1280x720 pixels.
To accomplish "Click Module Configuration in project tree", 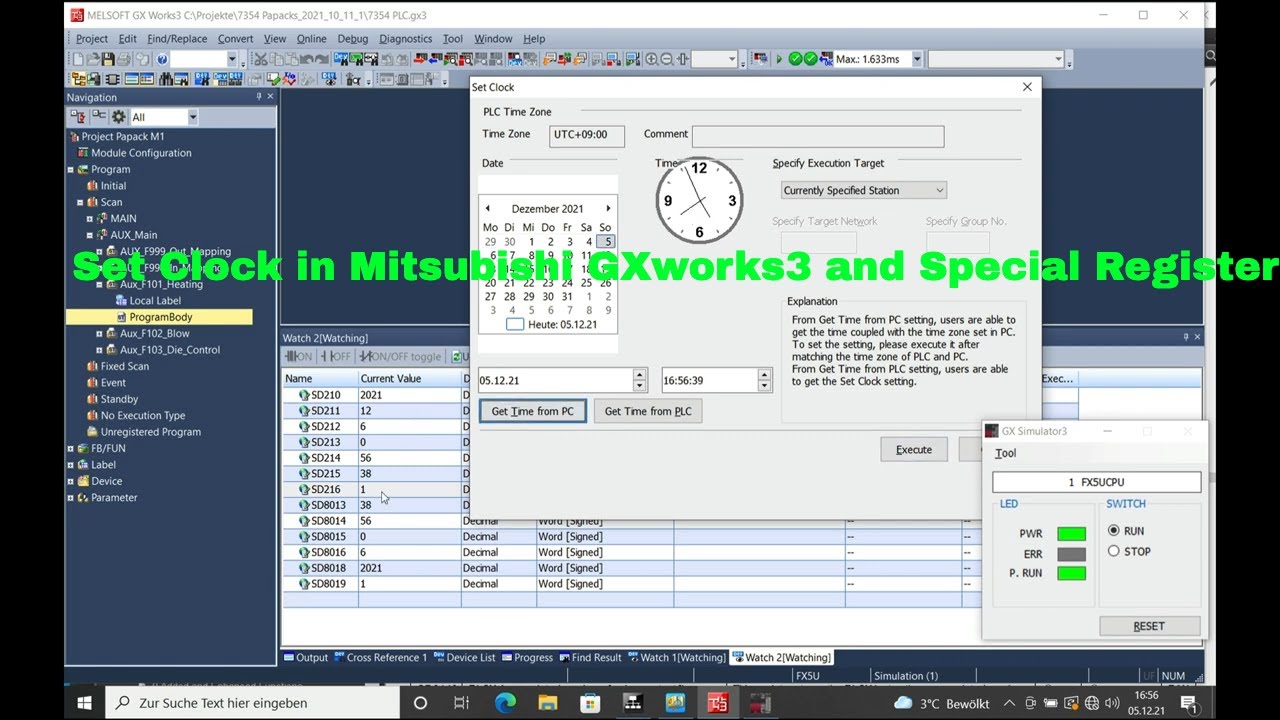I will pyautogui.click(x=141, y=153).
